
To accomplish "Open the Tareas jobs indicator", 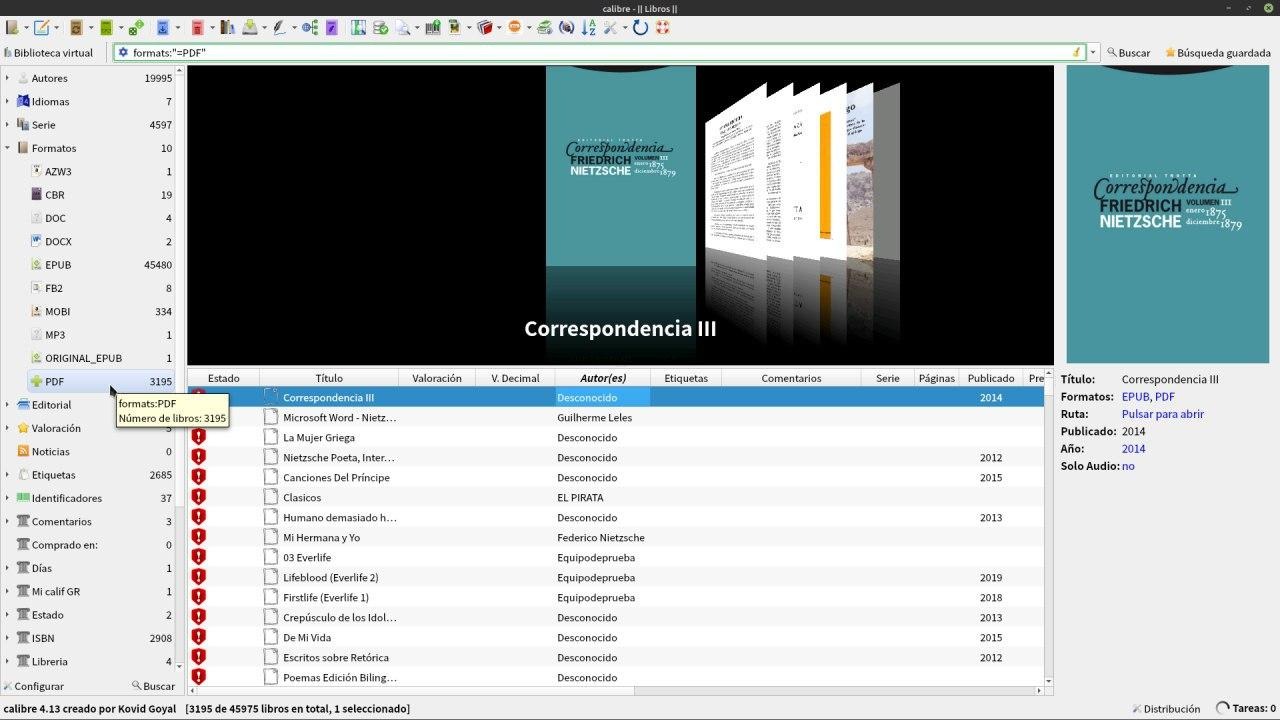I will pos(1245,708).
